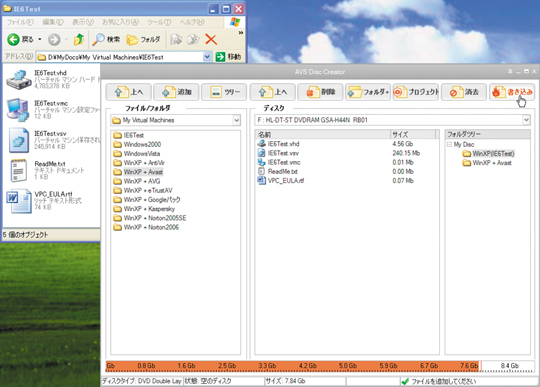
Task: Select ReadMe.txt in the disc list
Action: coord(278,171)
